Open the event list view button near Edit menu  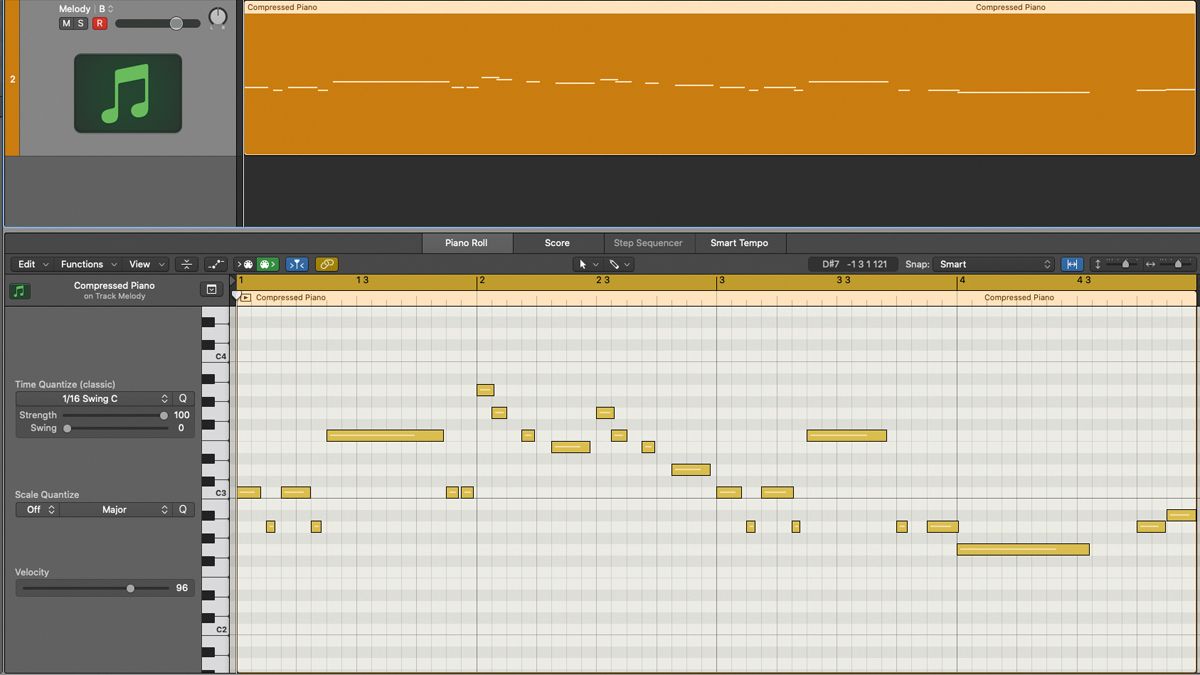pyautogui.click(x=211, y=287)
